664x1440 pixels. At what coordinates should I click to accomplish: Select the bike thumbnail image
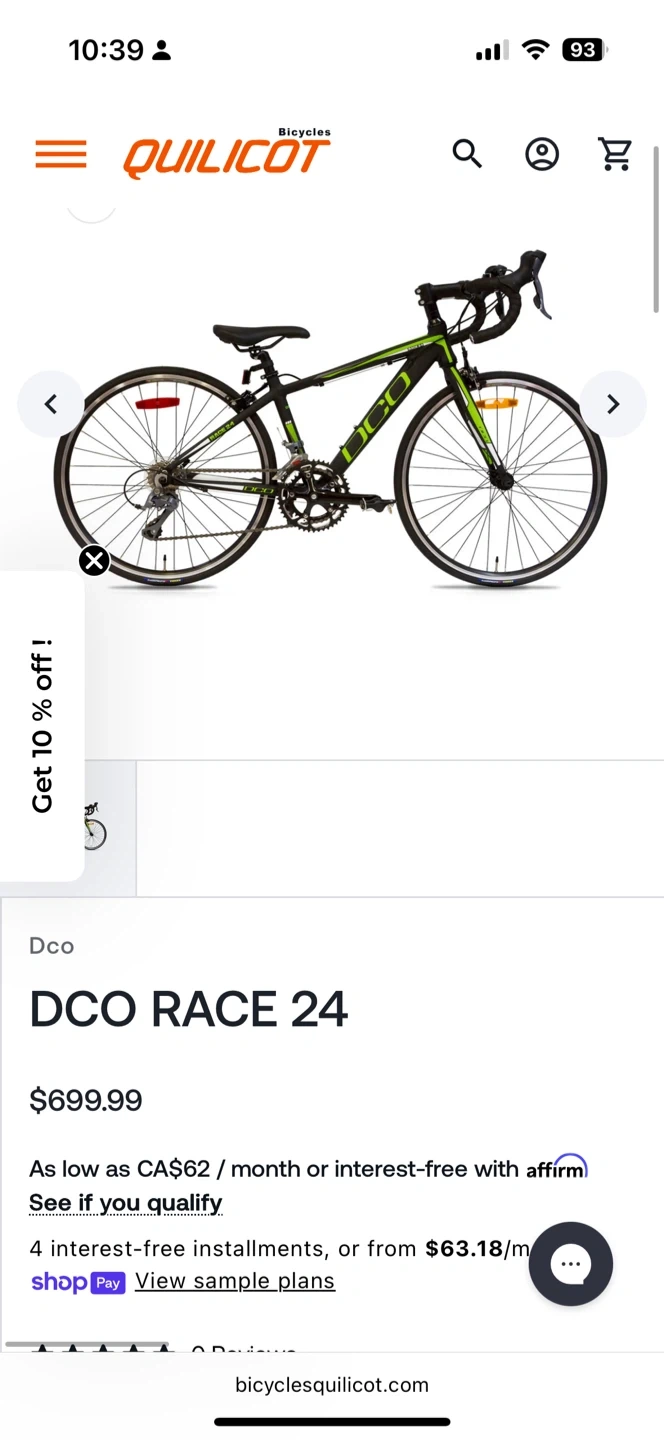tap(94, 826)
